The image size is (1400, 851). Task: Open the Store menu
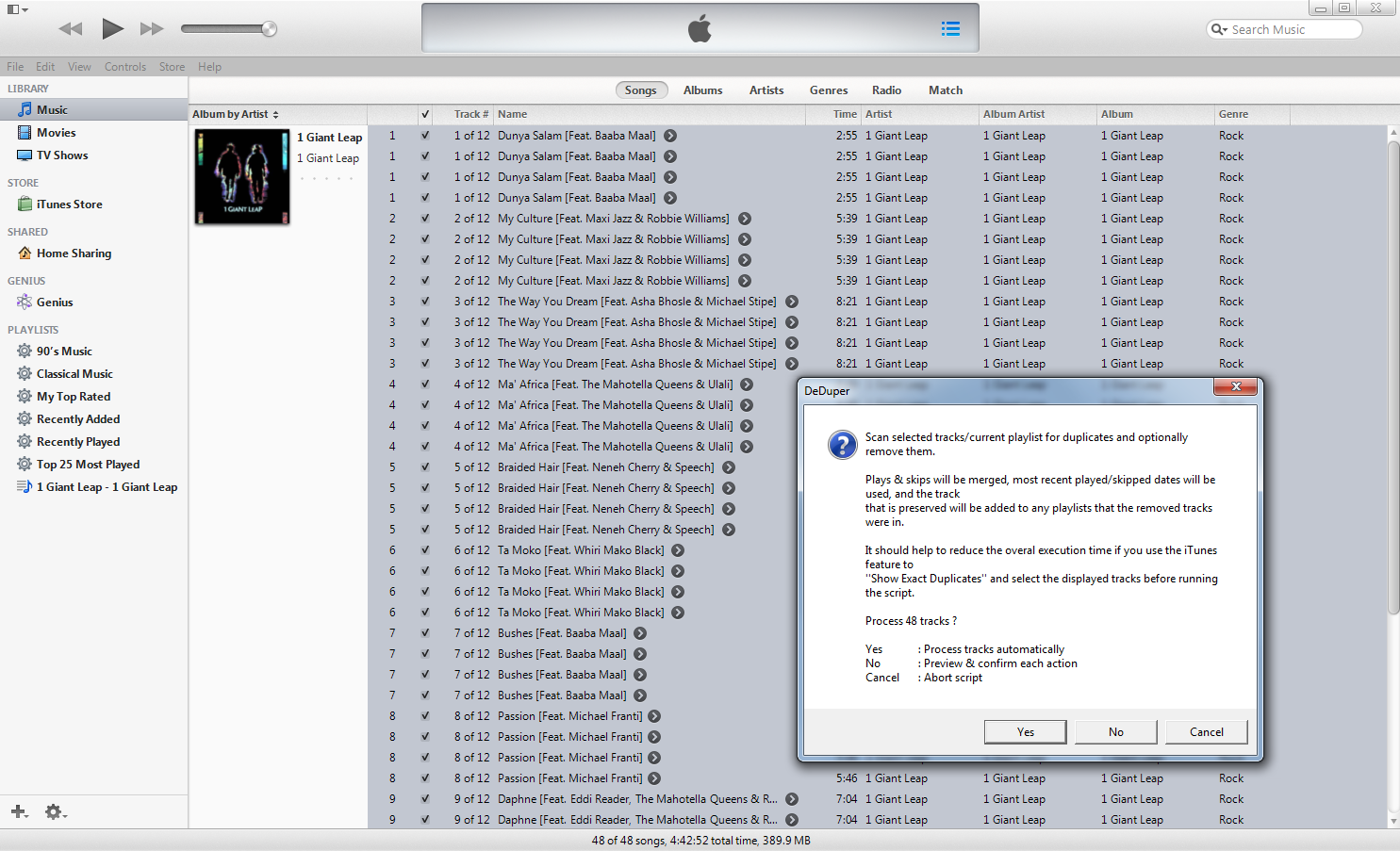(172, 67)
